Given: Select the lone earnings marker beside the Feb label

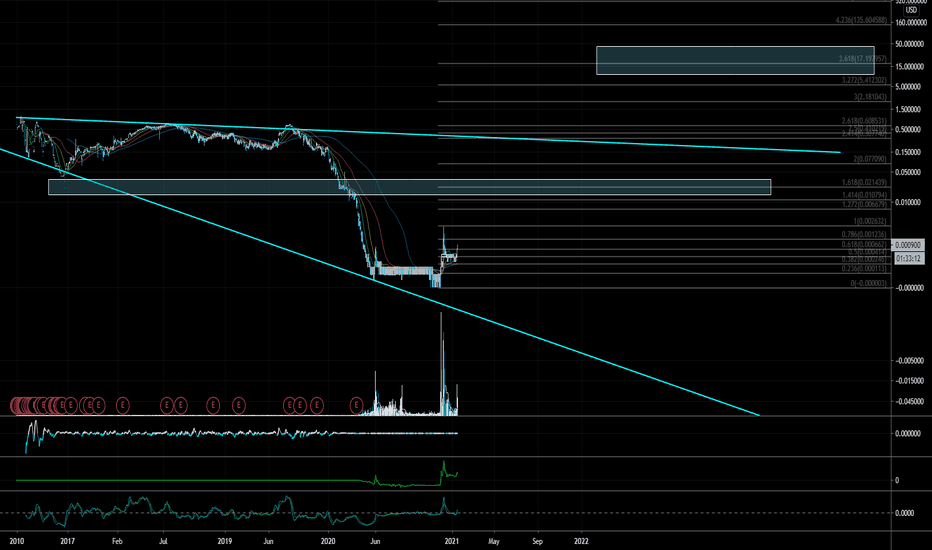Looking at the screenshot, I should coord(122,406).
